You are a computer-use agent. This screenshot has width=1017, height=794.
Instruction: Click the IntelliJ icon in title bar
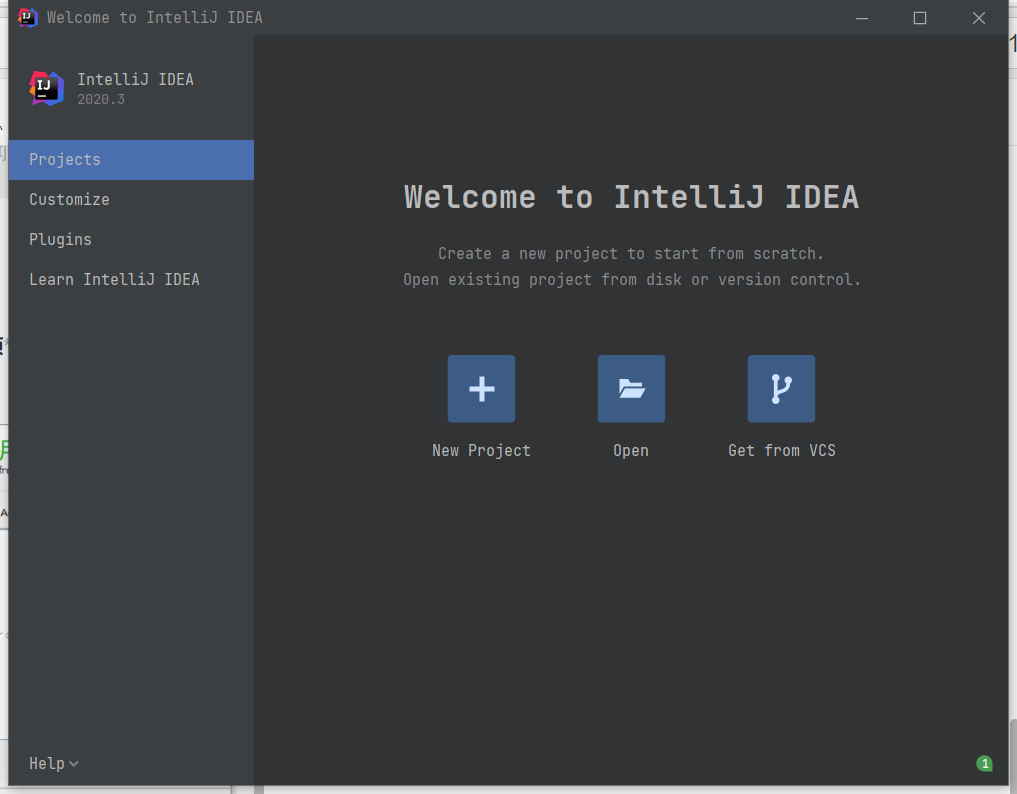tap(28, 18)
